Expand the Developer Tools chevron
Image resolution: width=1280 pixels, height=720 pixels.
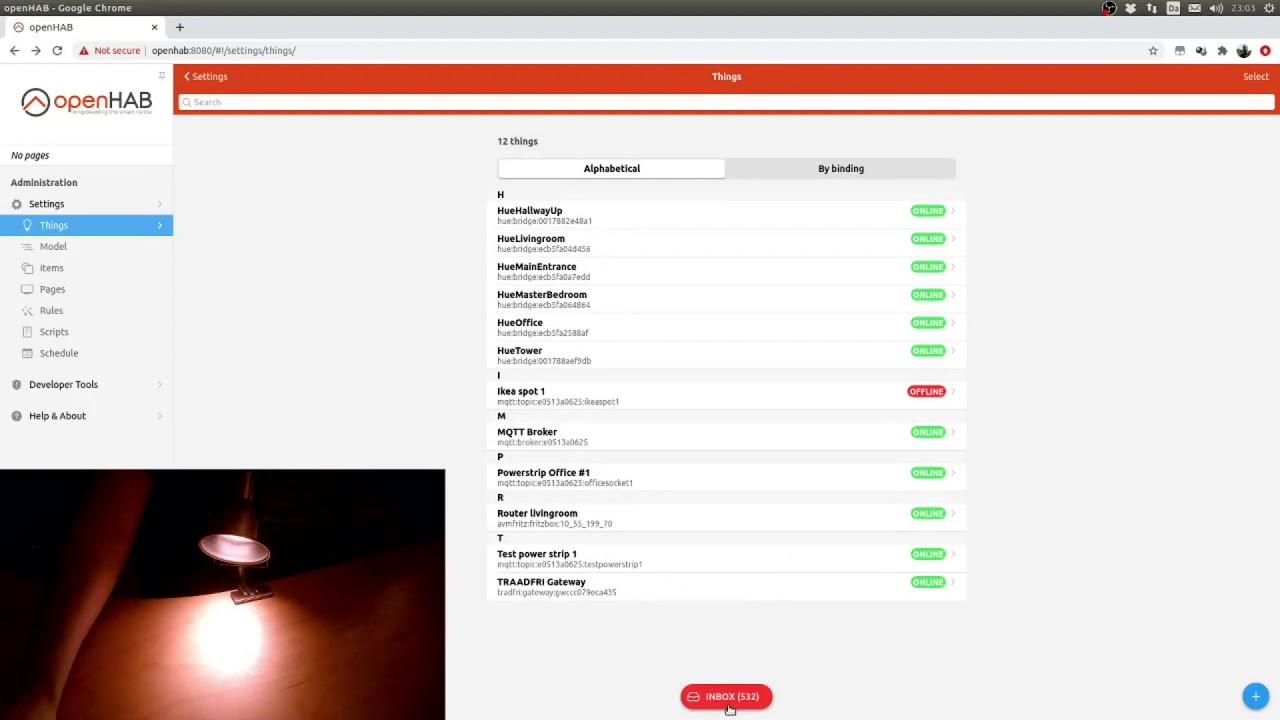click(x=160, y=385)
